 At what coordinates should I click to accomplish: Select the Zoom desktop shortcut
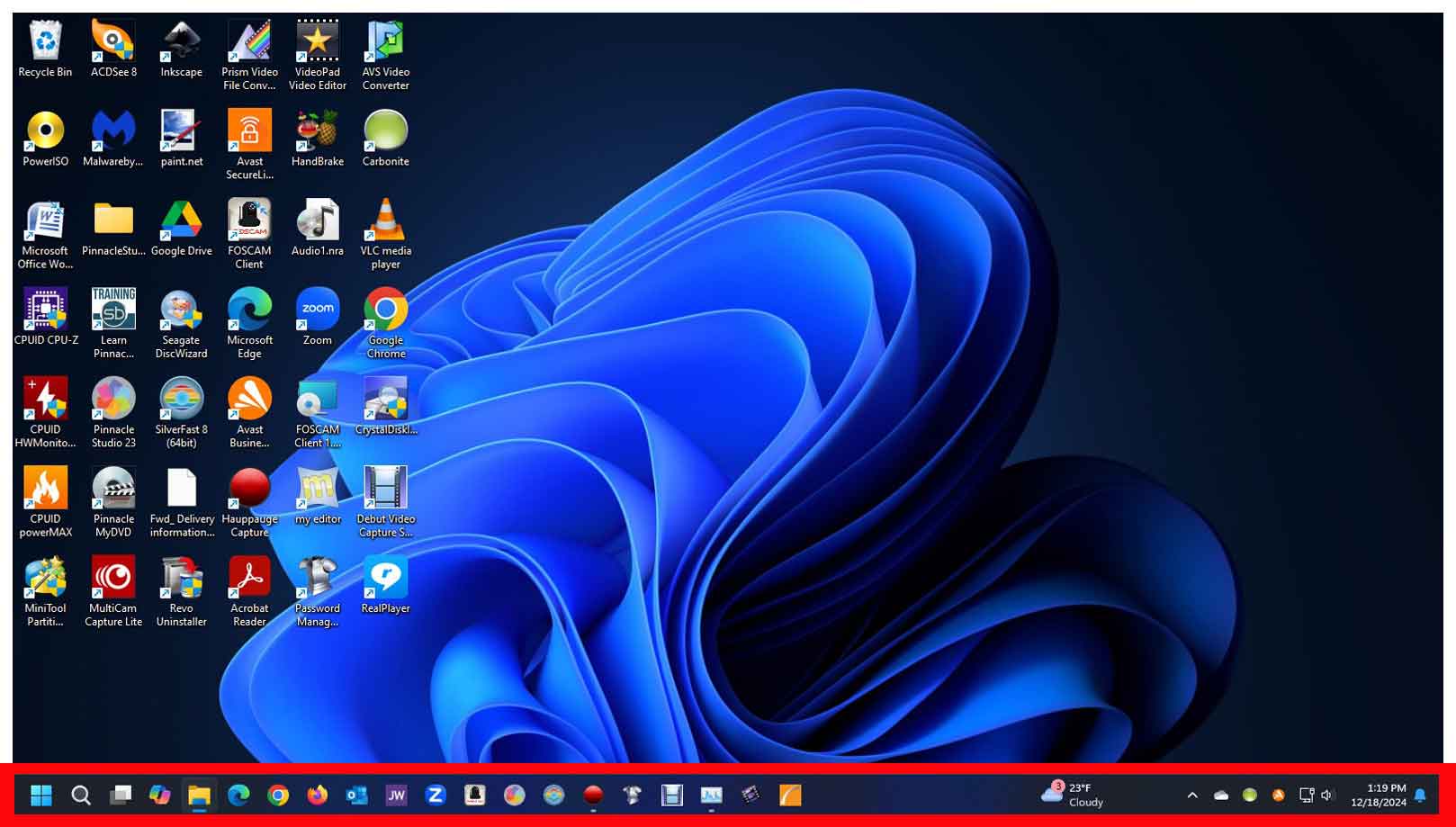pos(318,317)
